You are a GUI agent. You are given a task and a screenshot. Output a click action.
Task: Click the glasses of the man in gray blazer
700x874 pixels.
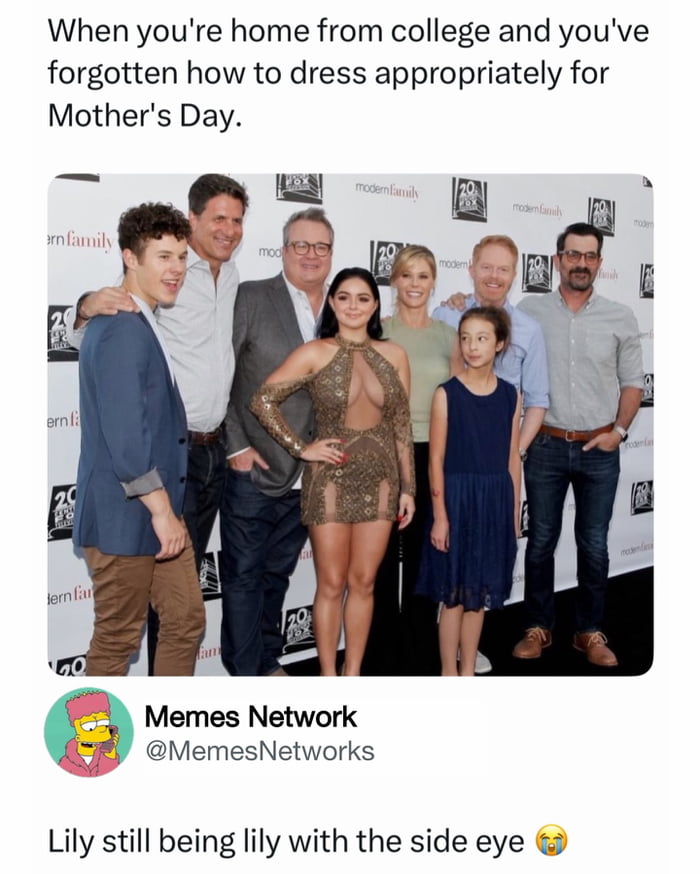point(310,248)
